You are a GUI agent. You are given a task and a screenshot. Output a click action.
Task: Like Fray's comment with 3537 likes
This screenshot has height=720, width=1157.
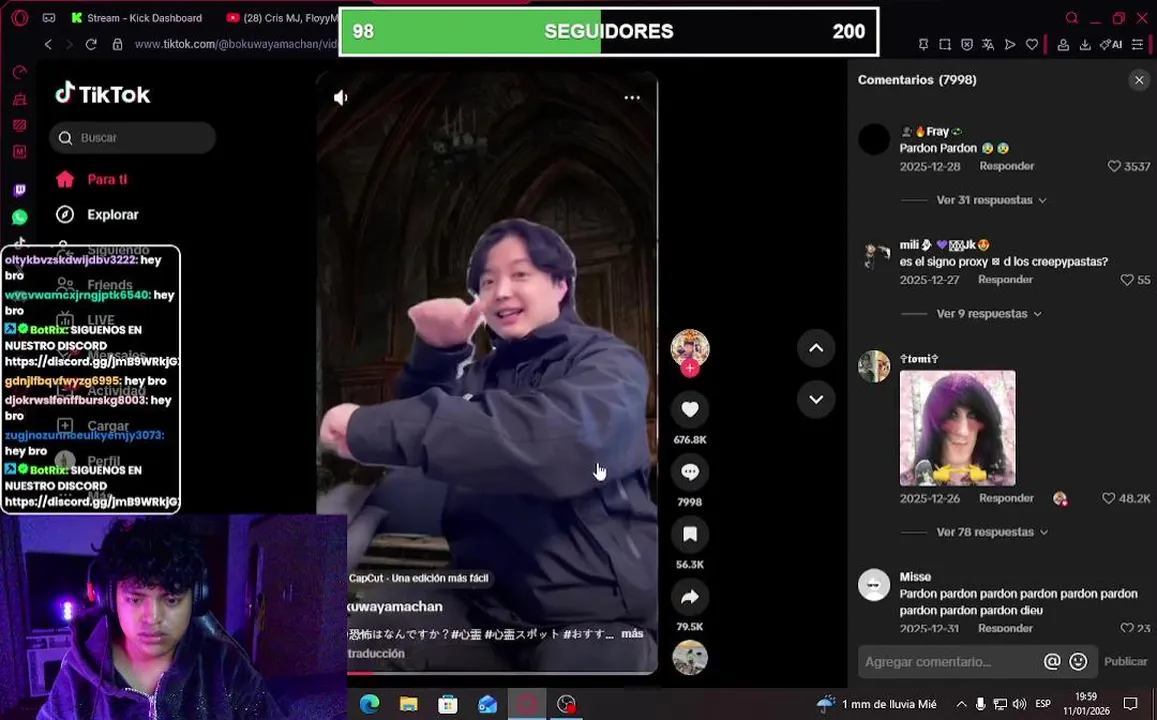(x=1114, y=167)
